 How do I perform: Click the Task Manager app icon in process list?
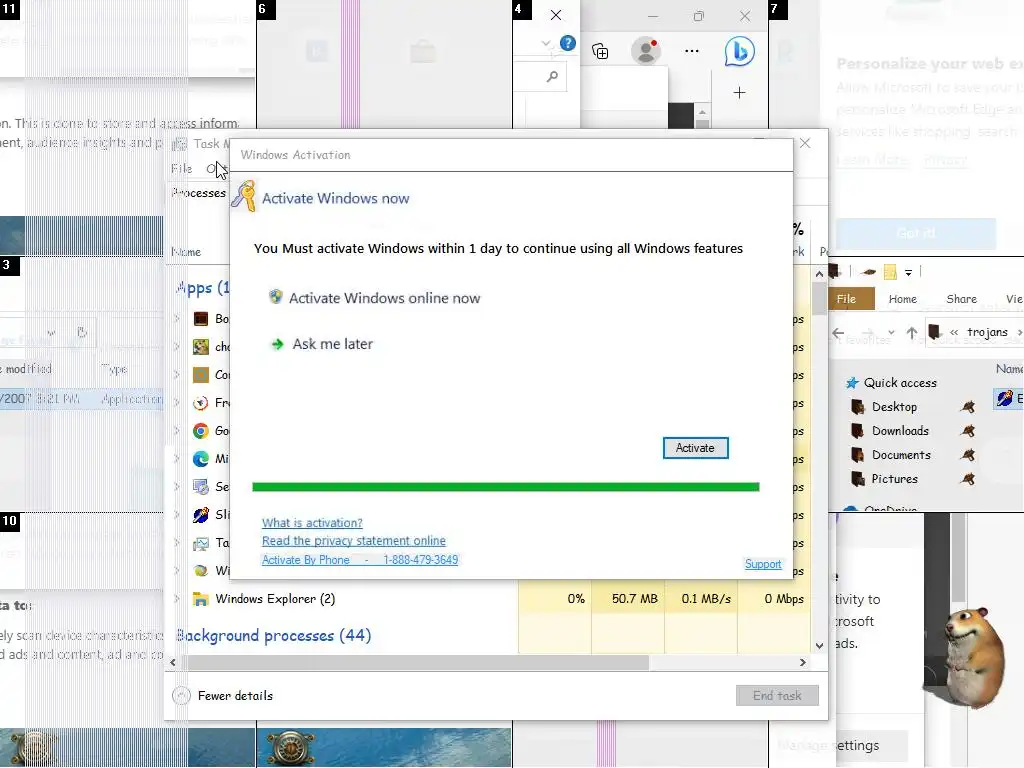(x=201, y=543)
